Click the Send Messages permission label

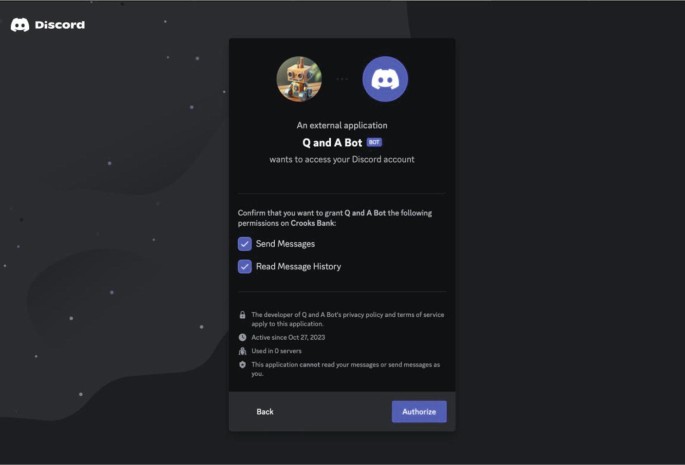pyautogui.click(x=285, y=244)
